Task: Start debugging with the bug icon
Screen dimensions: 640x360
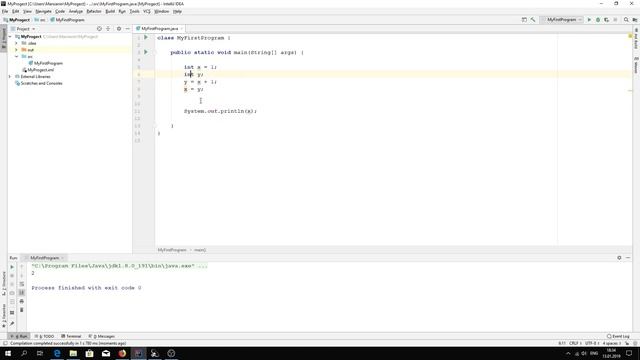Action: (x=598, y=20)
